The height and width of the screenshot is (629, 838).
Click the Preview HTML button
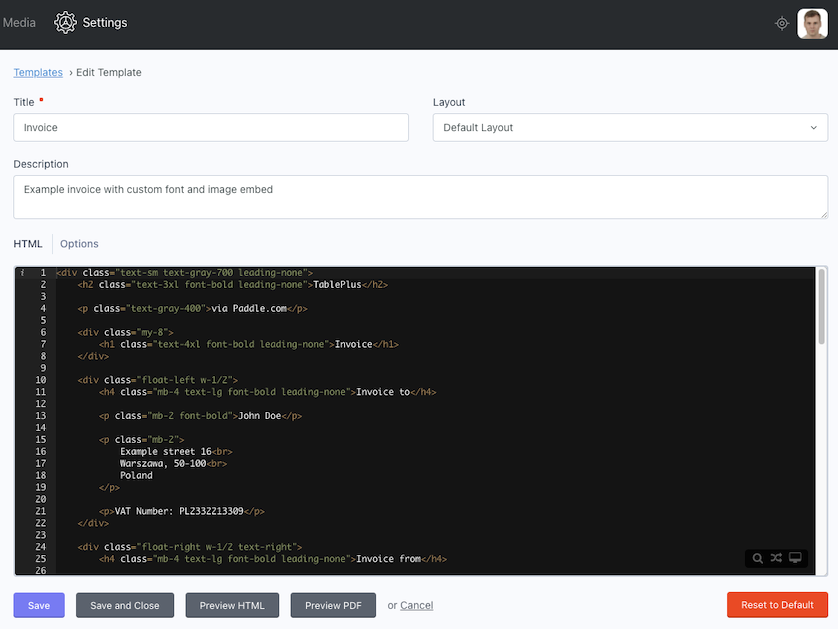(232, 605)
